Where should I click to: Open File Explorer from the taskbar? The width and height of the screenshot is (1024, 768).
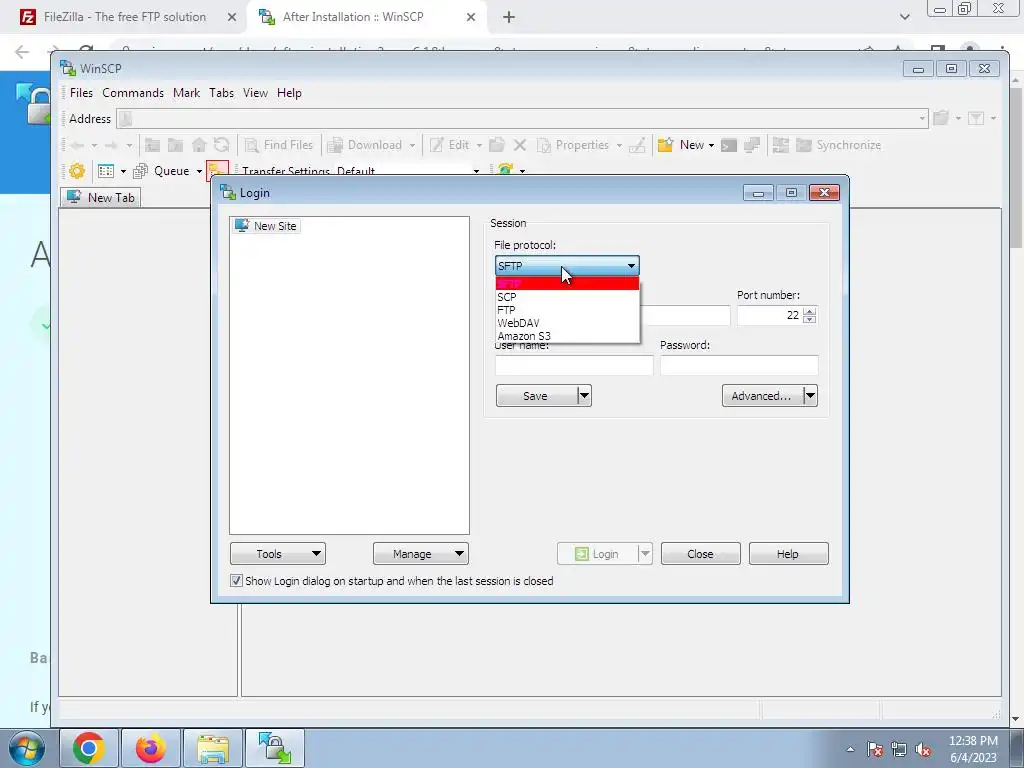[x=212, y=748]
